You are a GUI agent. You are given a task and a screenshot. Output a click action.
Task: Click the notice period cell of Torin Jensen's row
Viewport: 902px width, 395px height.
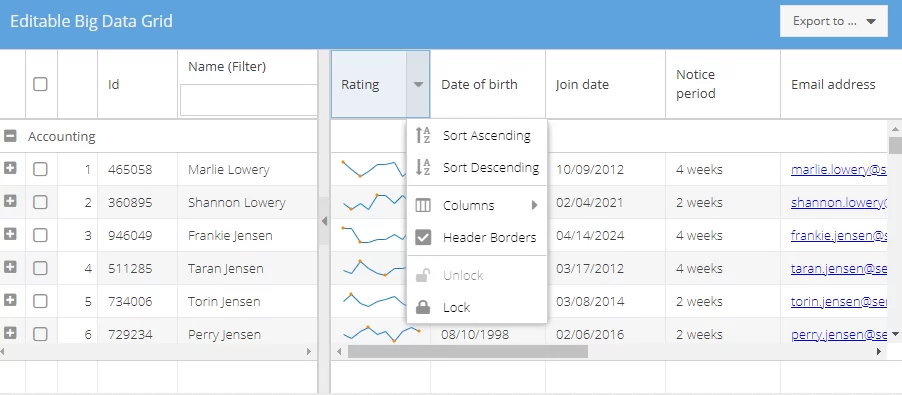pyautogui.click(x=723, y=301)
